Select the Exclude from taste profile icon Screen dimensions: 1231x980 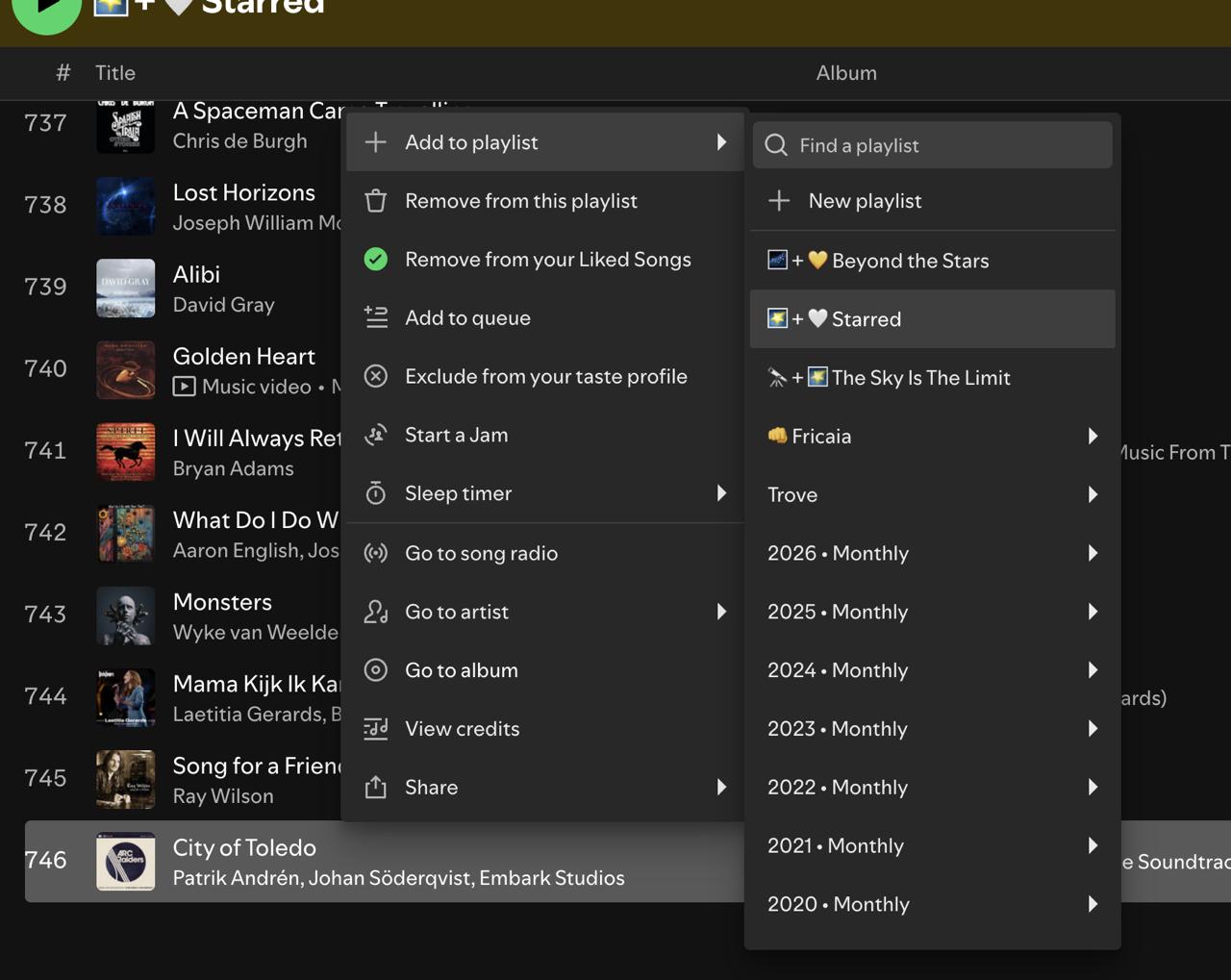click(x=376, y=376)
